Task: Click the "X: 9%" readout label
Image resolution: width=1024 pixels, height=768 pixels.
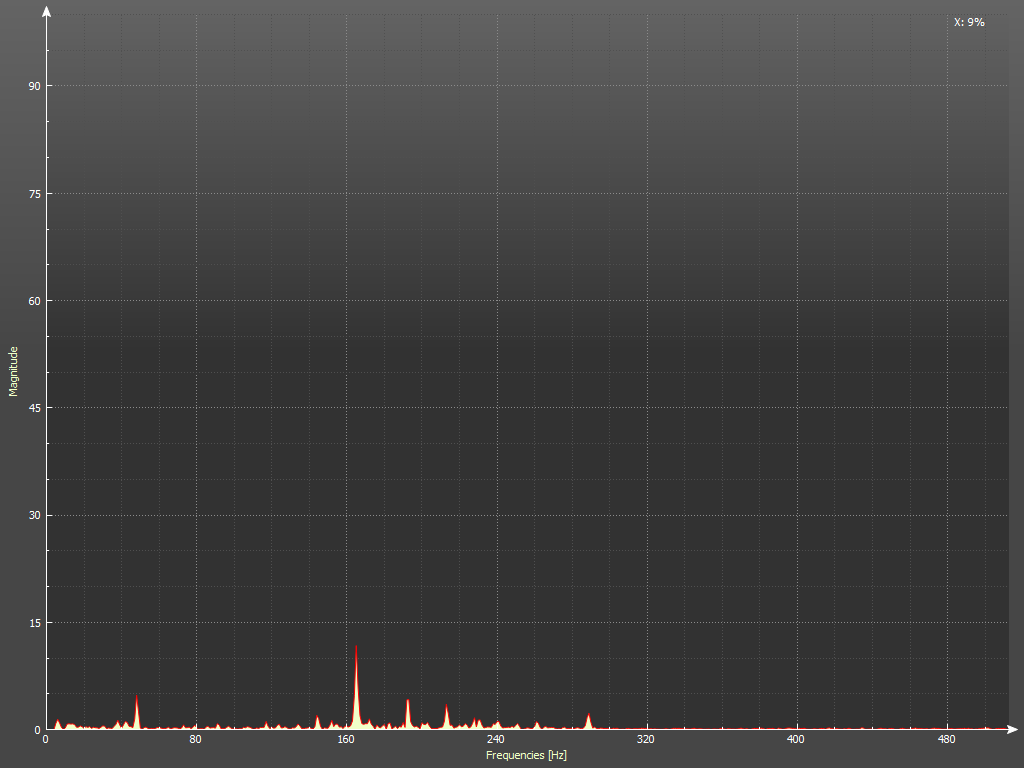Action: [968, 22]
